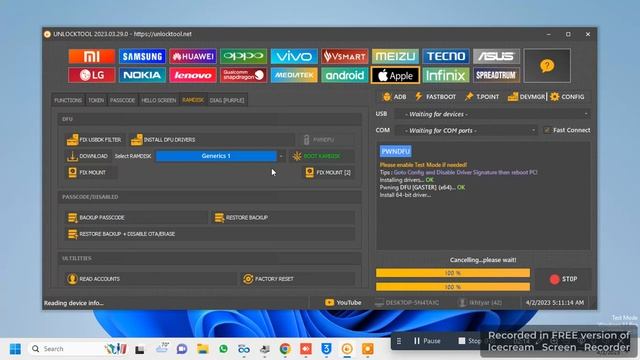Select the Spreadtrum brand icon
This screenshot has height=360, width=640.
tap(496, 75)
